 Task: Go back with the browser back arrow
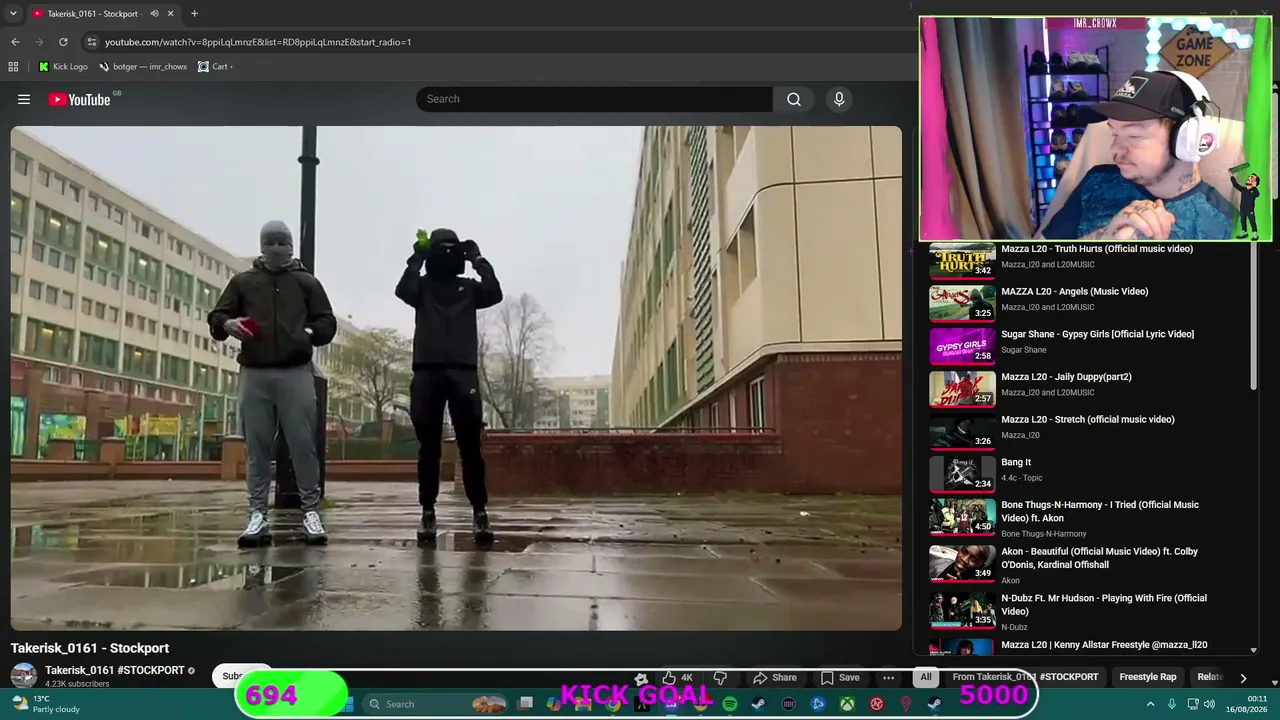[x=15, y=42]
